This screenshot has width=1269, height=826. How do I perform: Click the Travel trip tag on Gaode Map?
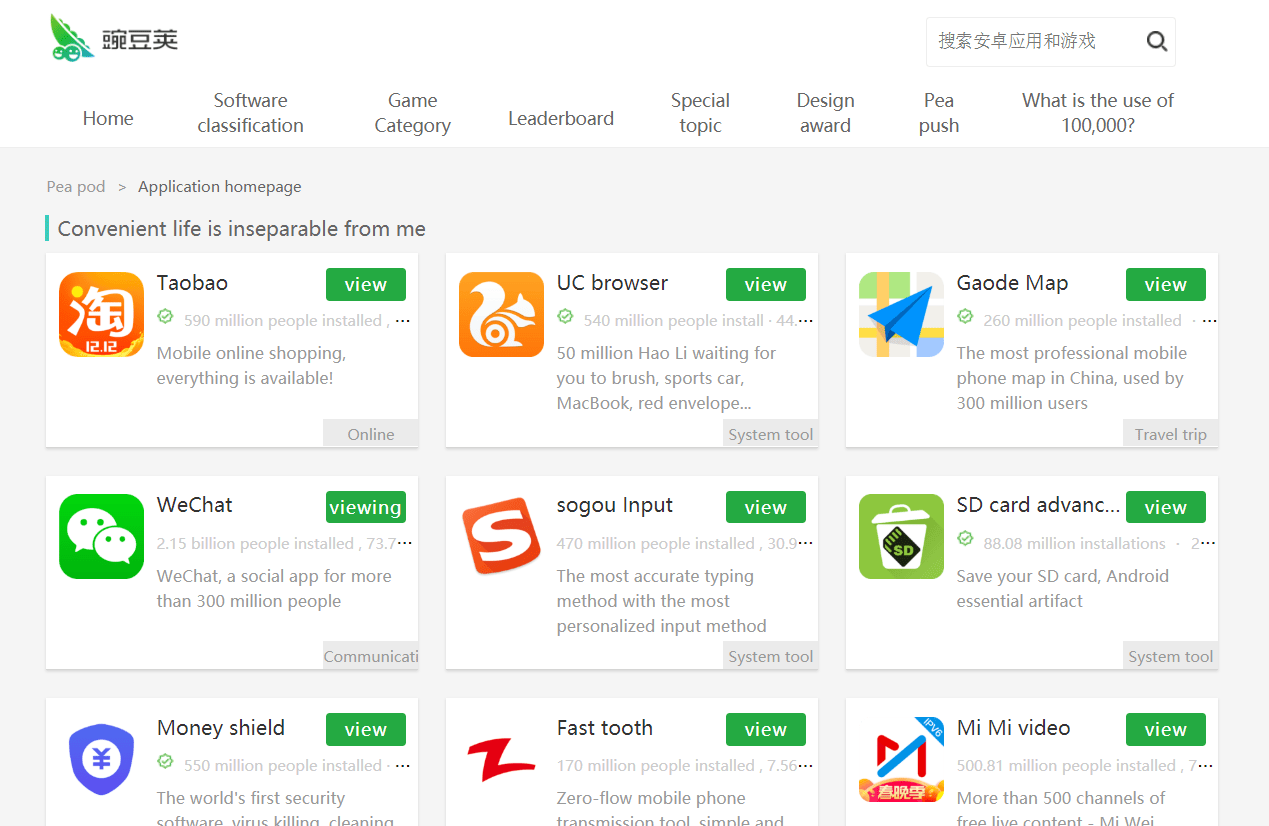coord(1171,434)
